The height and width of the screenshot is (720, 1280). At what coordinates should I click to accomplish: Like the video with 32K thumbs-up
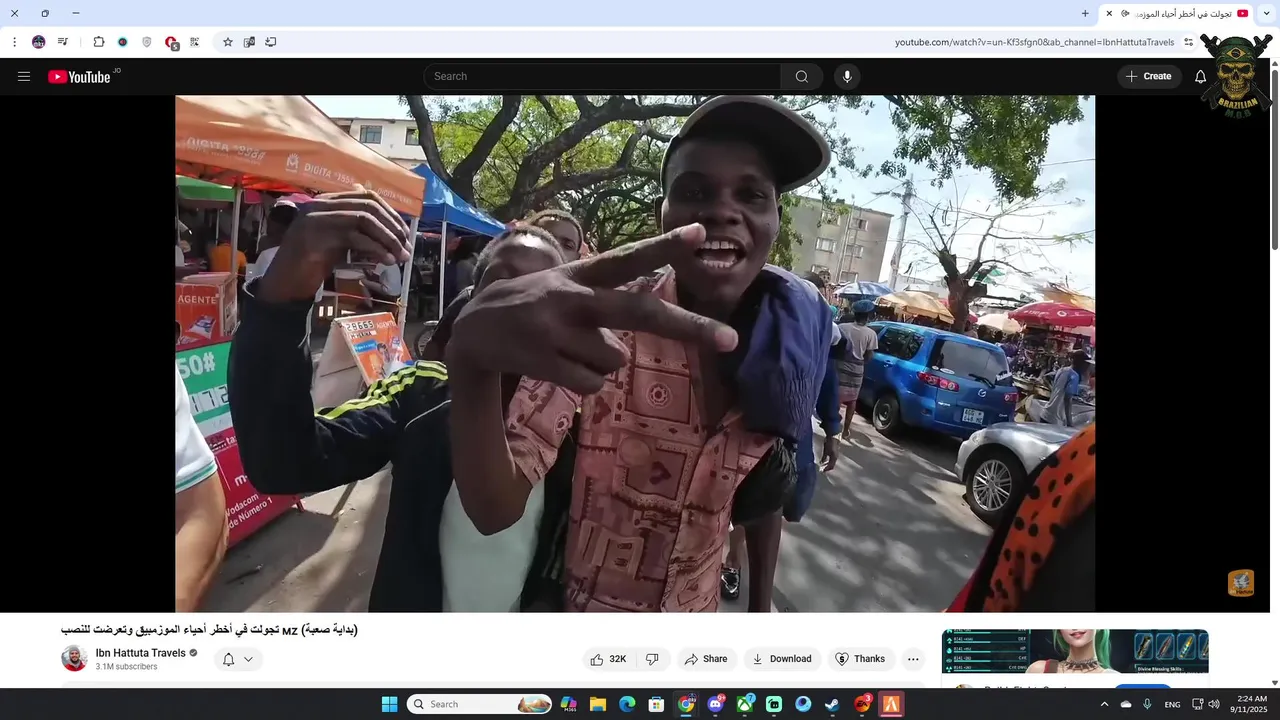click(x=609, y=659)
